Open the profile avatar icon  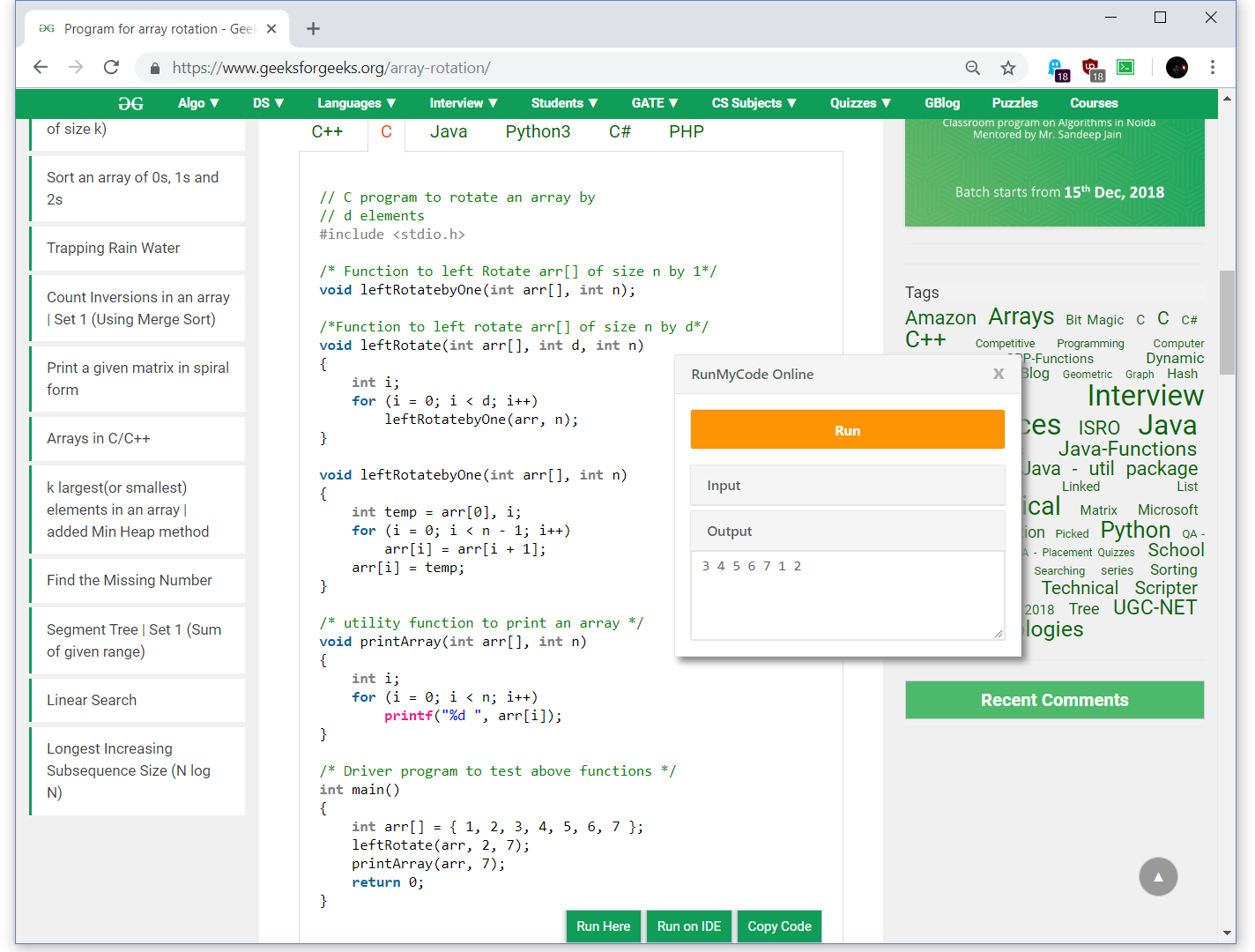click(x=1177, y=68)
